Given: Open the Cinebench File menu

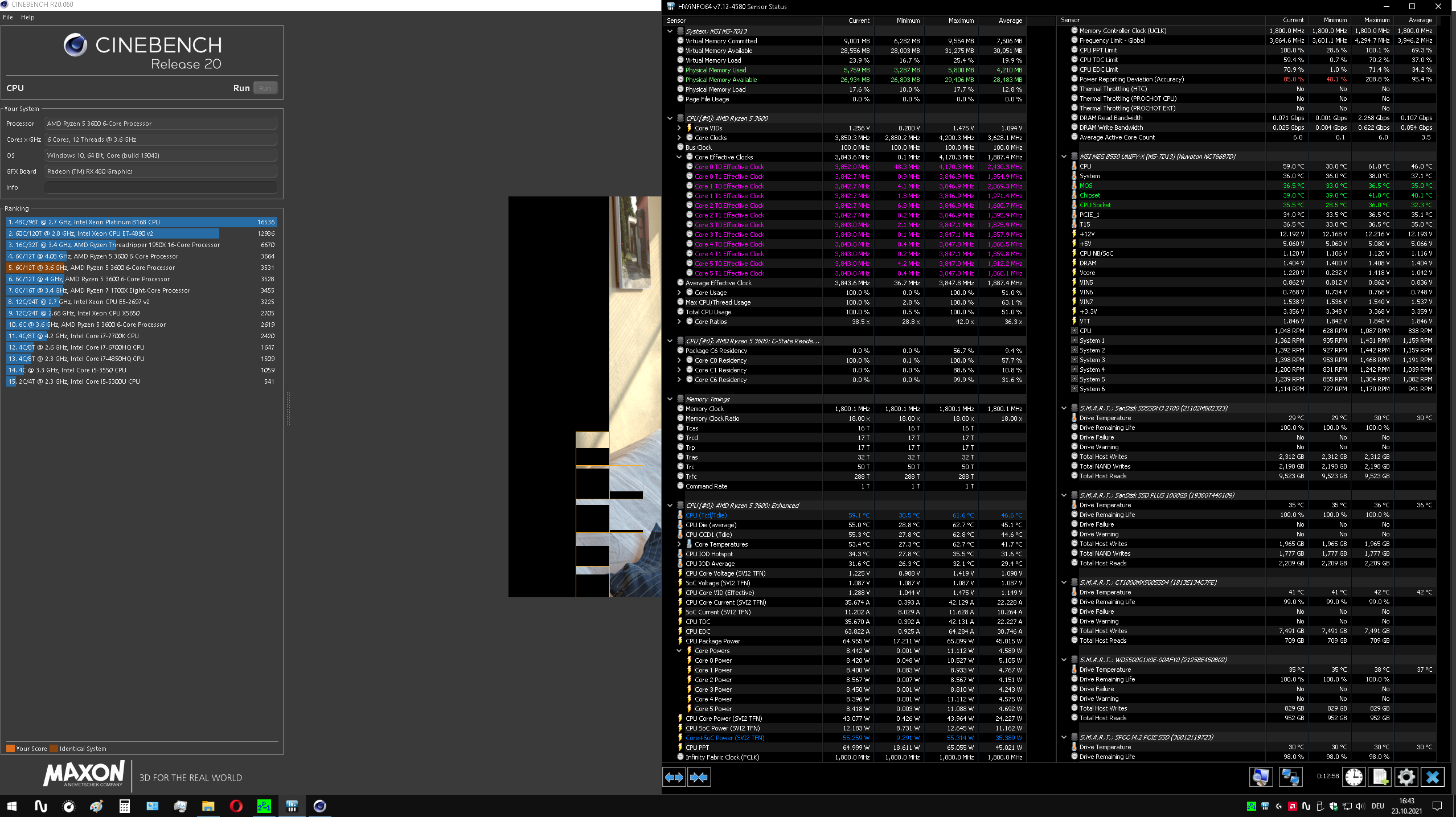Looking at the screenshot, I should 8,17.
